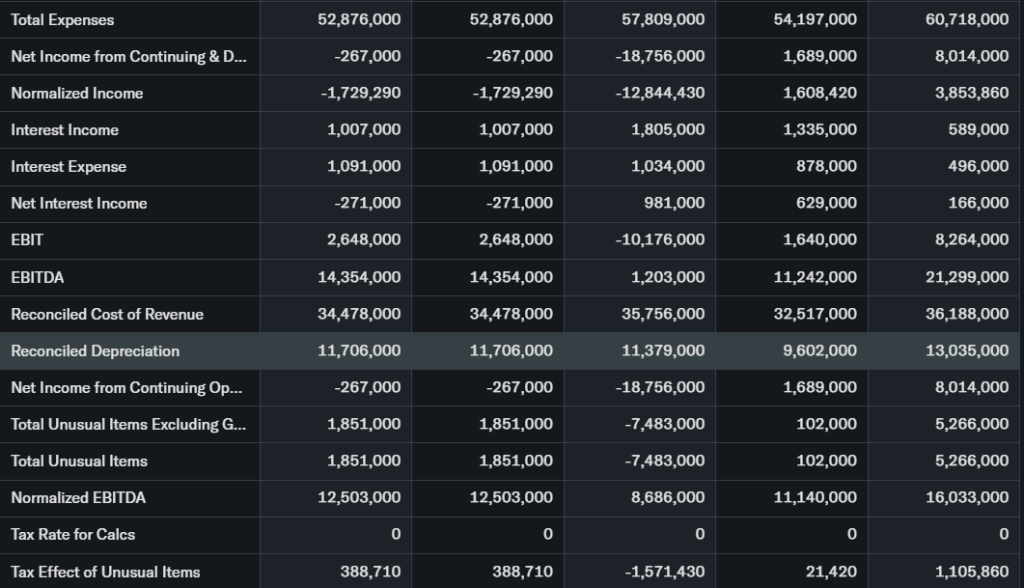
Task: Select the Reconciled Cost of Revenue label
Action: [x=107, y=314]
